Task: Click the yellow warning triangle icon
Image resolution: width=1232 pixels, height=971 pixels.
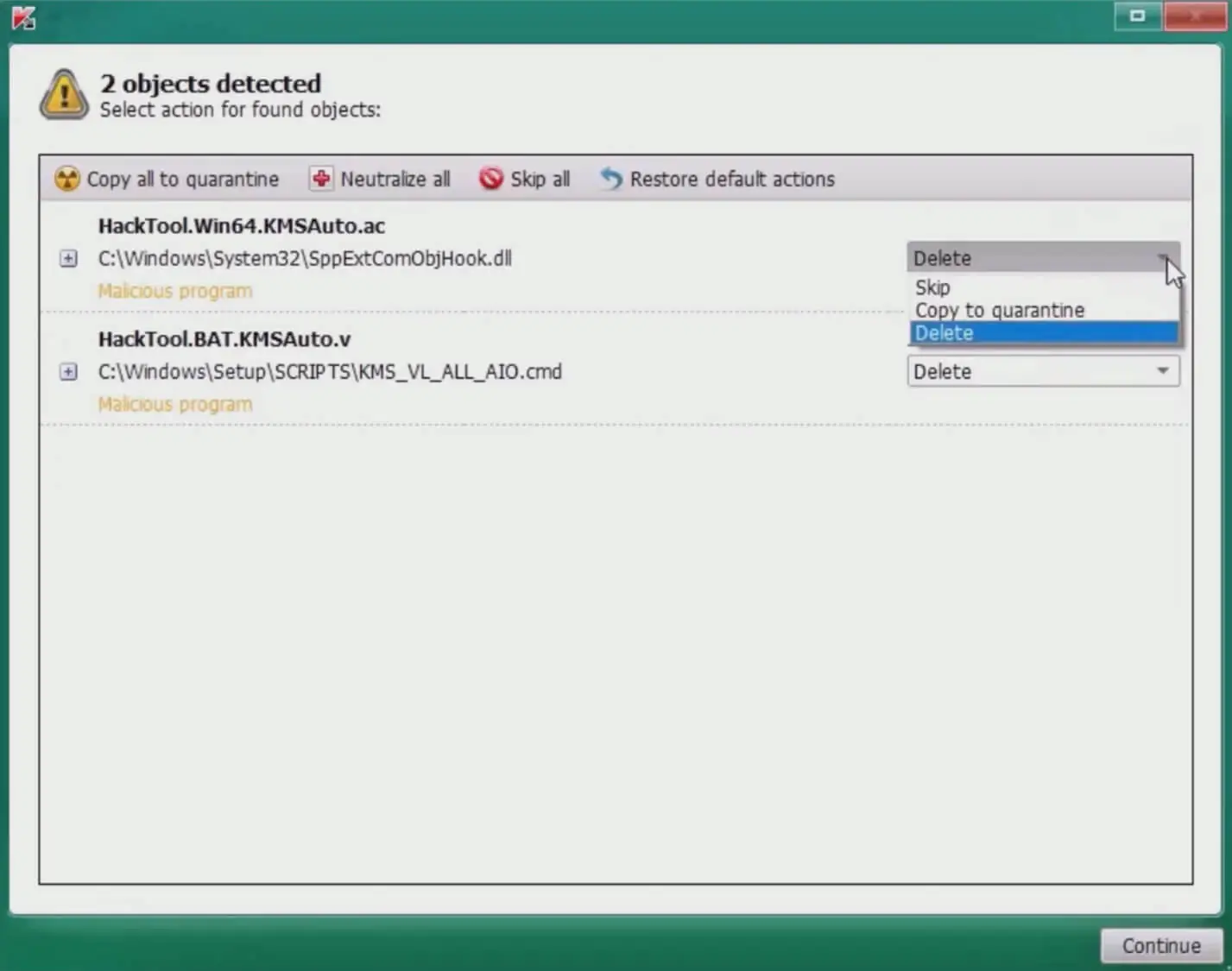Action: click(x=64, y=95)
